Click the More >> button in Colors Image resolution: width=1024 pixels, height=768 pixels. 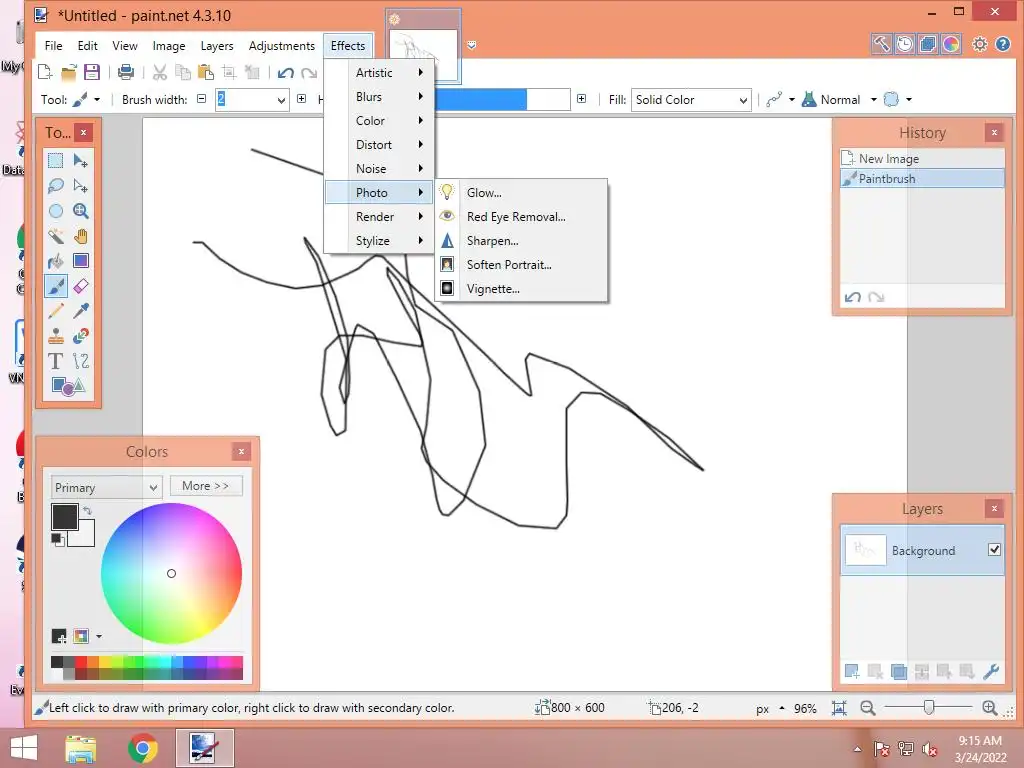click(206, 486)
